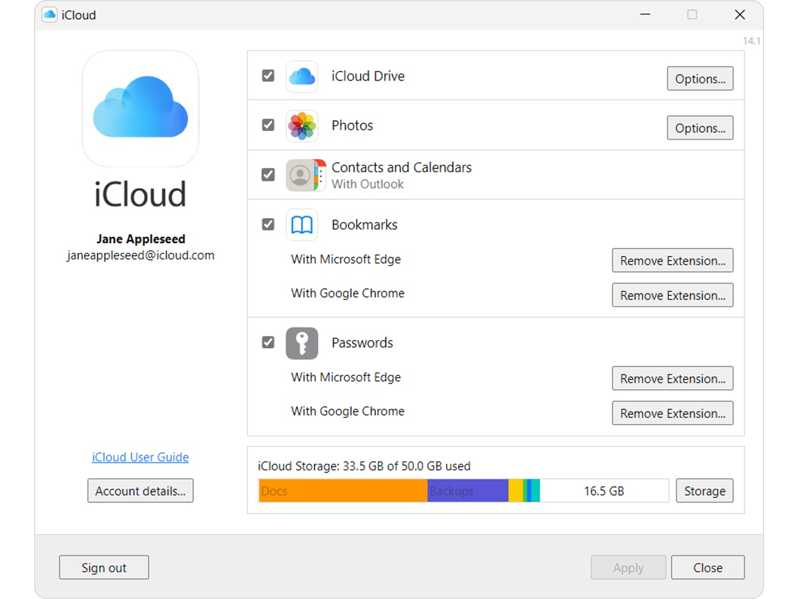Close the iCloud window with X
800x599 pixels.
click(740, 15)
